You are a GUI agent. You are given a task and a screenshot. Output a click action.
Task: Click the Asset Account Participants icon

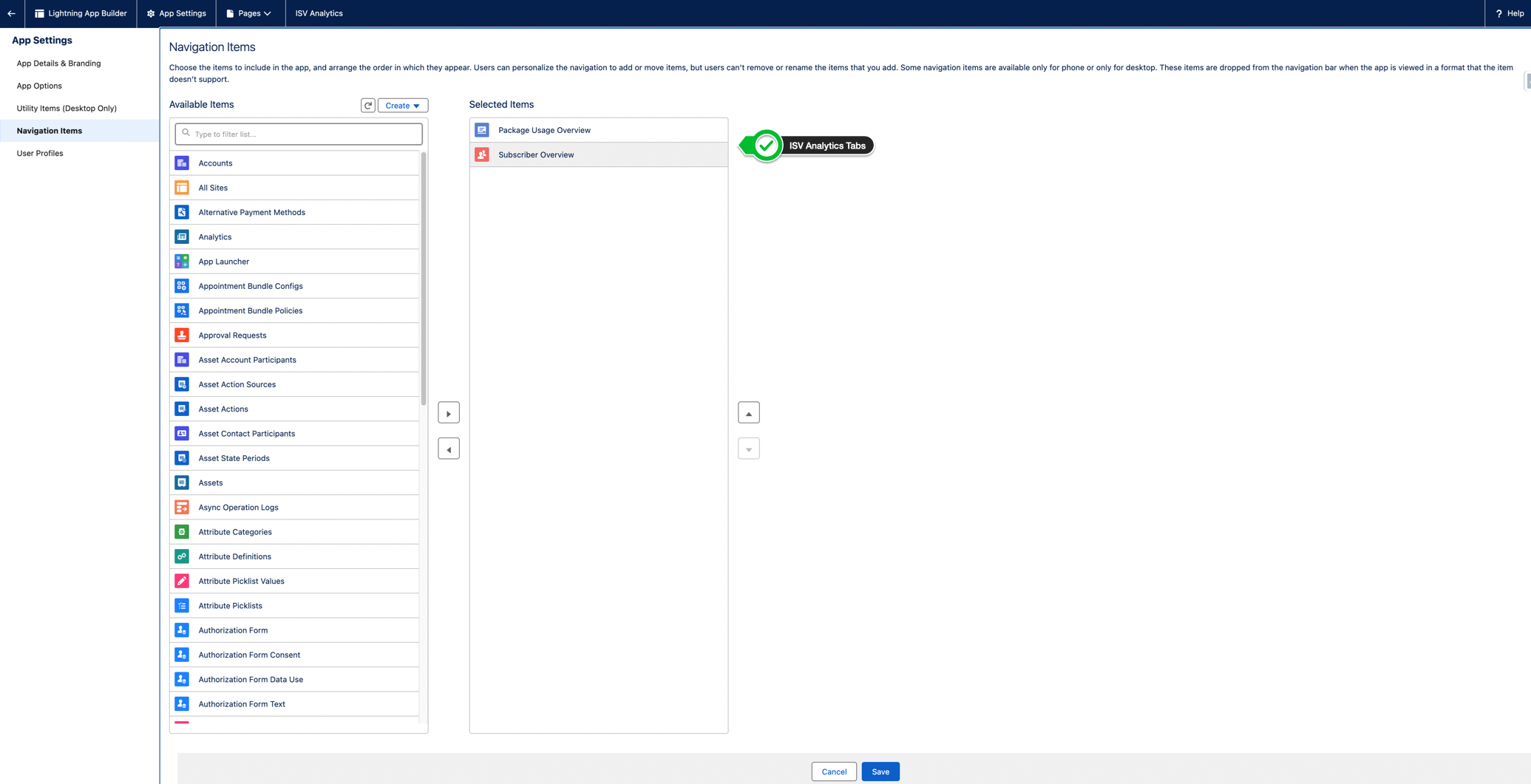point(182,360)
